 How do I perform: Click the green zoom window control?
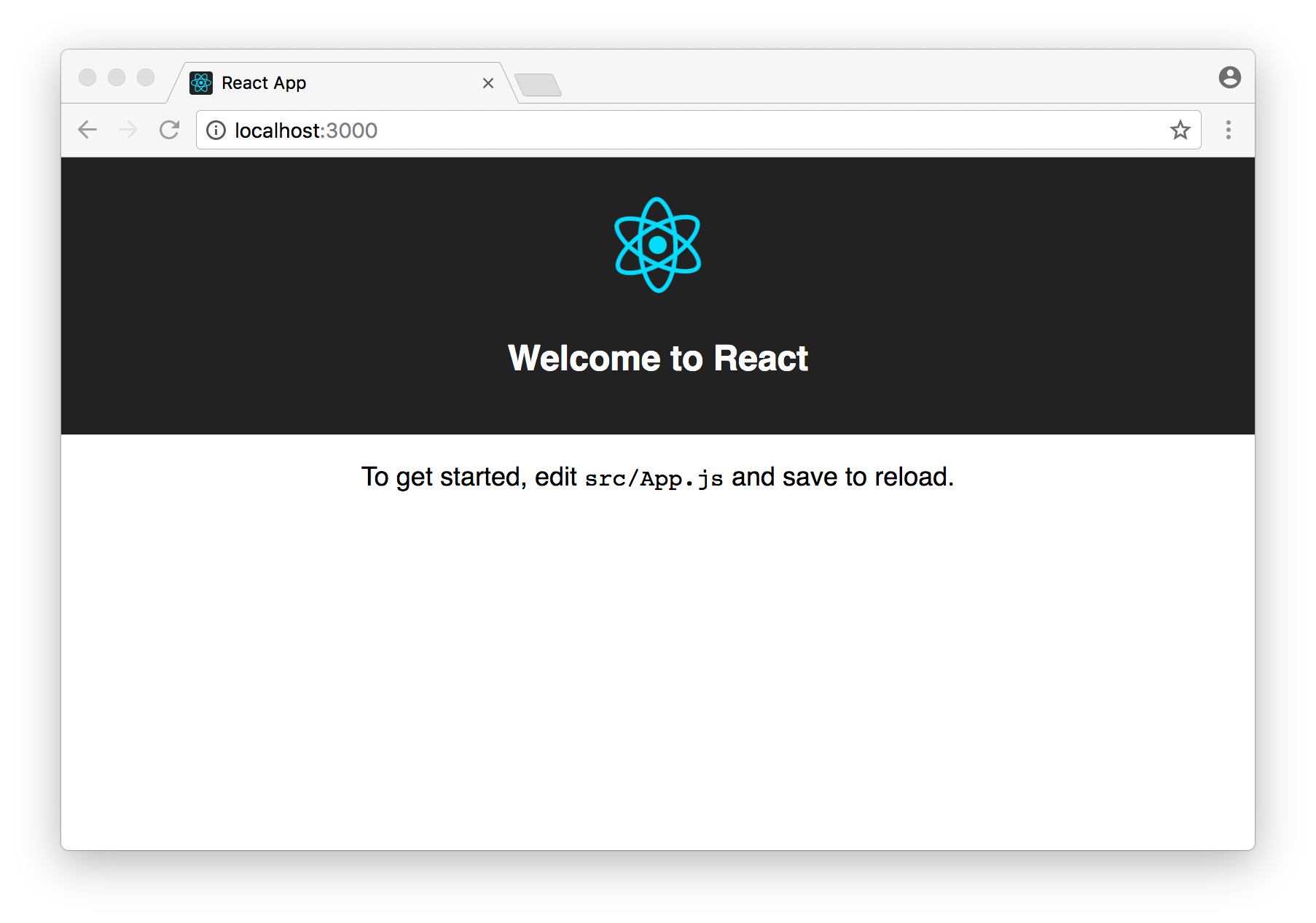click(145, 77)
